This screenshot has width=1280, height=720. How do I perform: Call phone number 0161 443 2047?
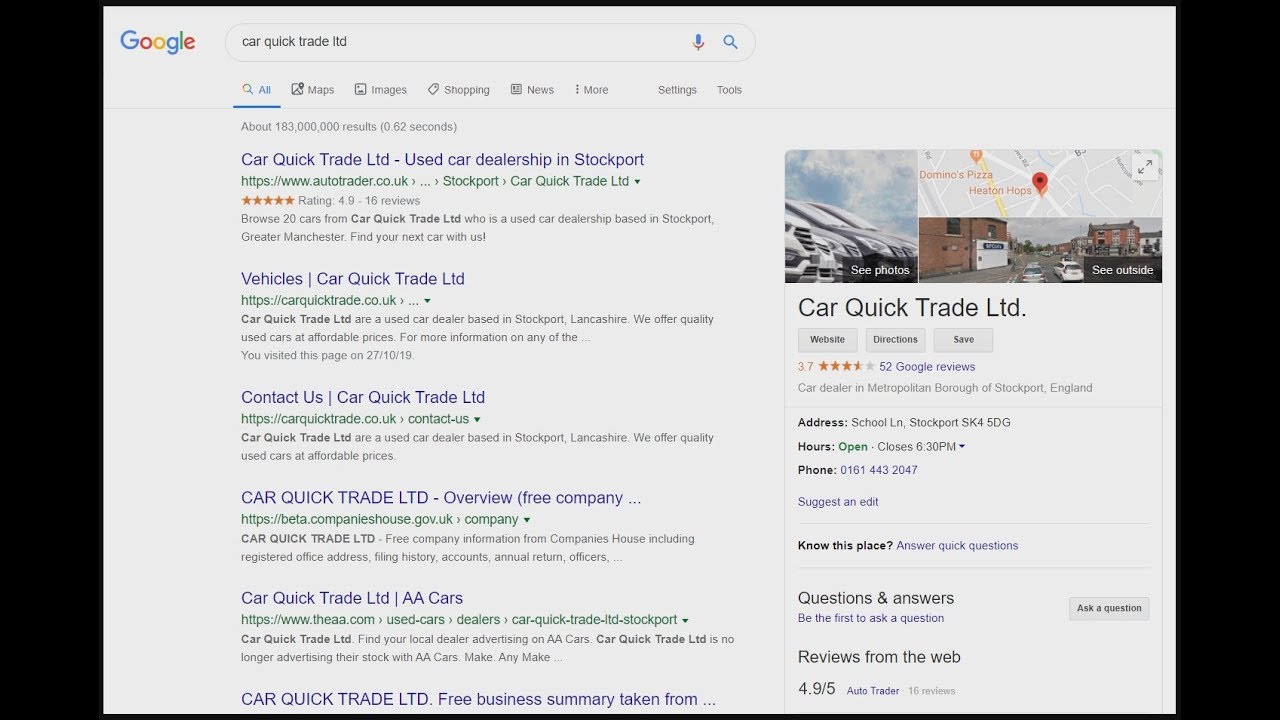879,470
